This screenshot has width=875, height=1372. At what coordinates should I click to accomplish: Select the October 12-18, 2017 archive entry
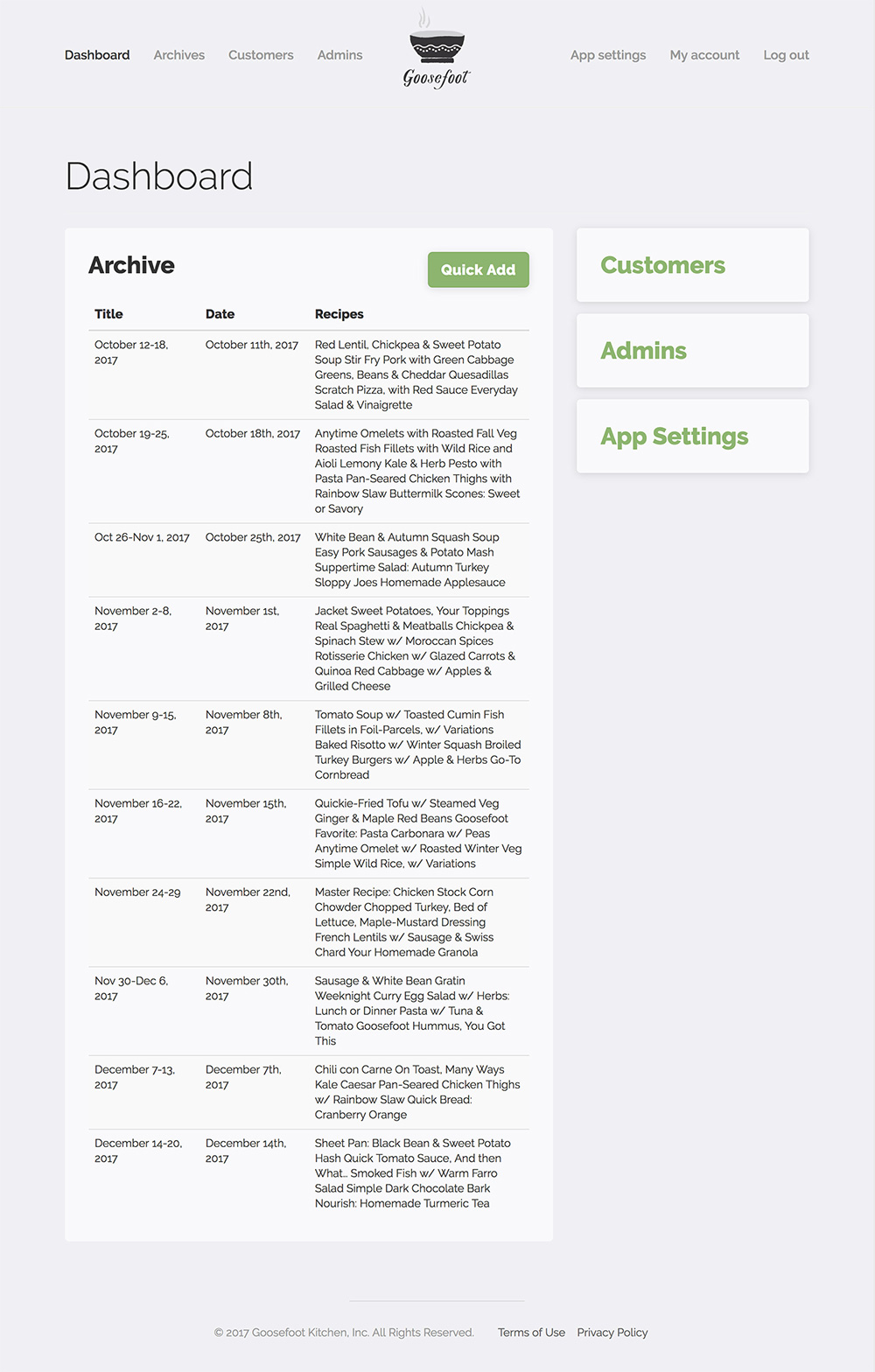pyautogui.click(x=137, y=352)
